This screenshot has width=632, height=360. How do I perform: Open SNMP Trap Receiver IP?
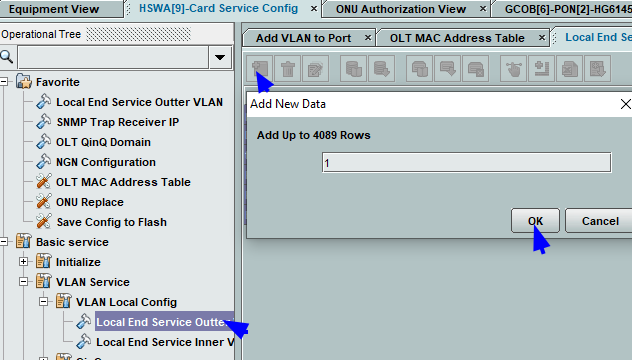tap(117, 122)
